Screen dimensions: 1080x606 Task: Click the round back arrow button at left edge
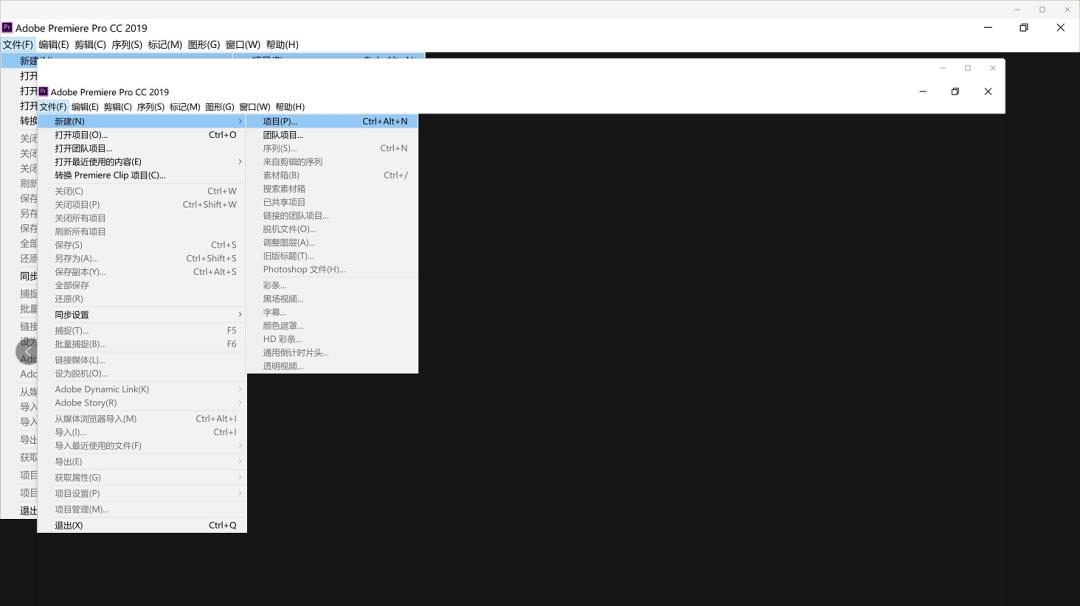[27, 351]
